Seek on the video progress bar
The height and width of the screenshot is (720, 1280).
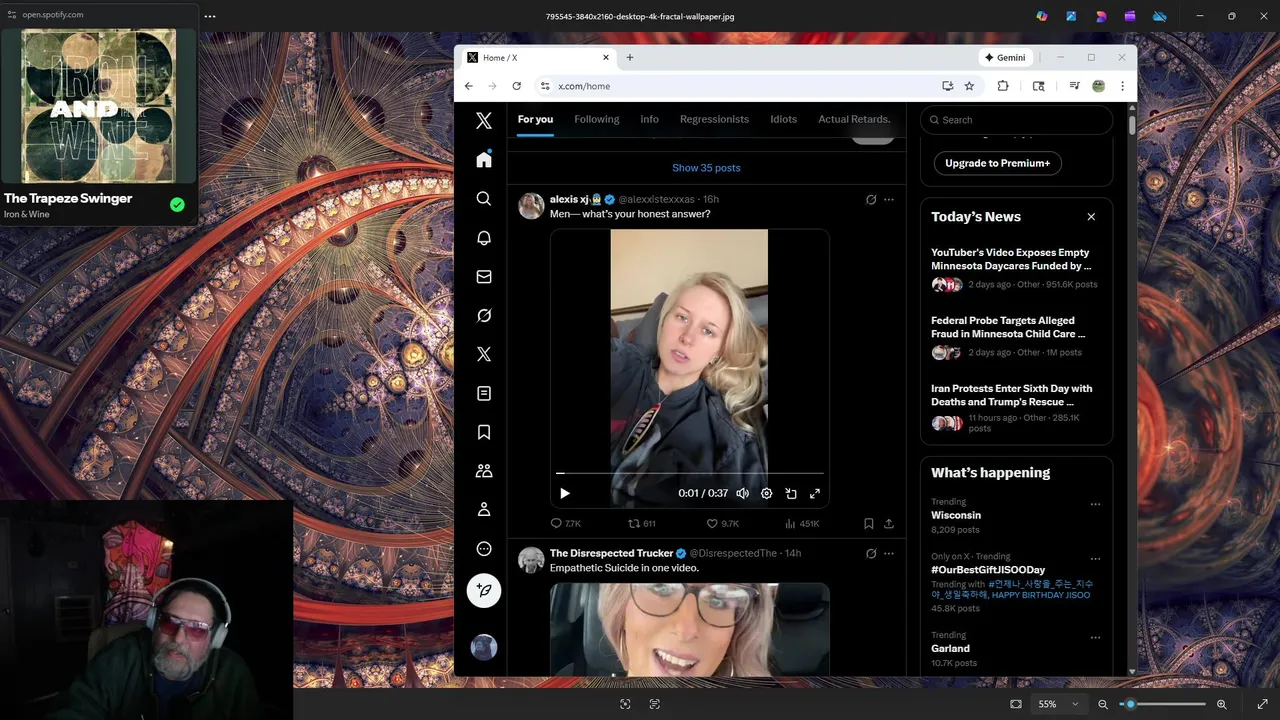coord(690,473)
